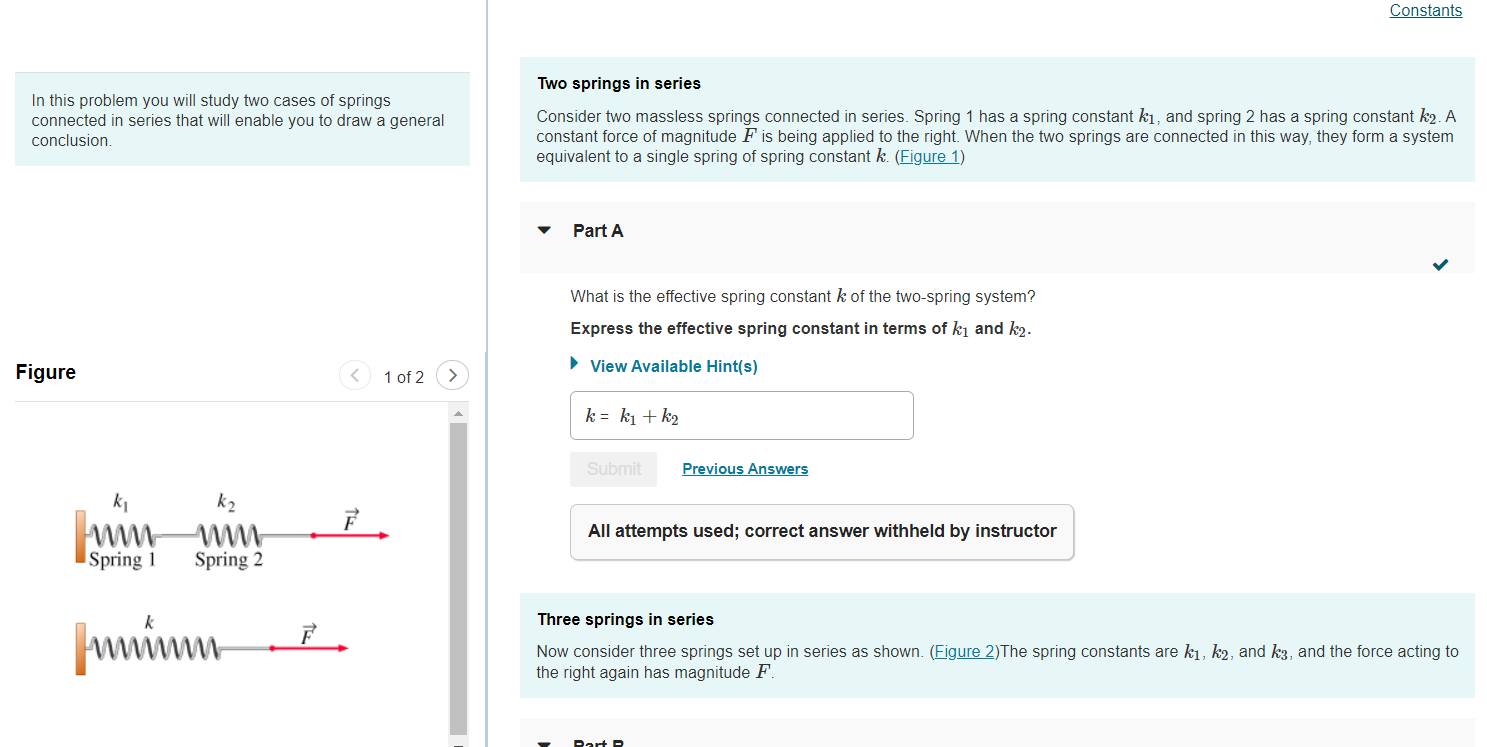Click the next figure arrow
Screen dimensions: 1487x747
click(x=452, y=375)
